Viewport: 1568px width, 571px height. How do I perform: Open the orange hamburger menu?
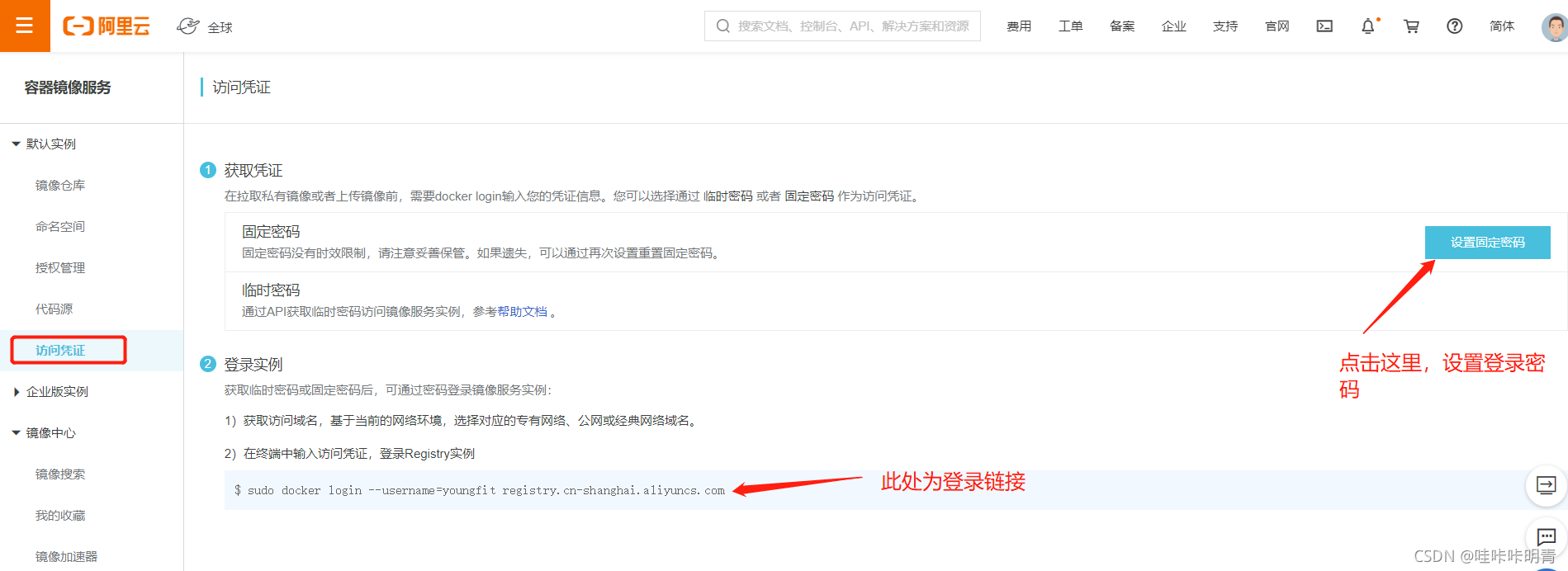pos(25,26)
